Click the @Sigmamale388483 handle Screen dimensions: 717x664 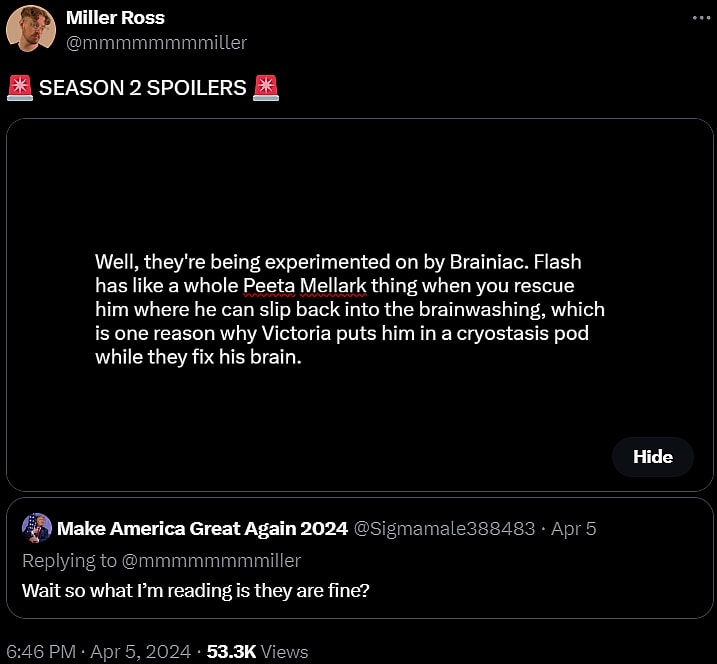pyautogui.click(x=445, y=528)
